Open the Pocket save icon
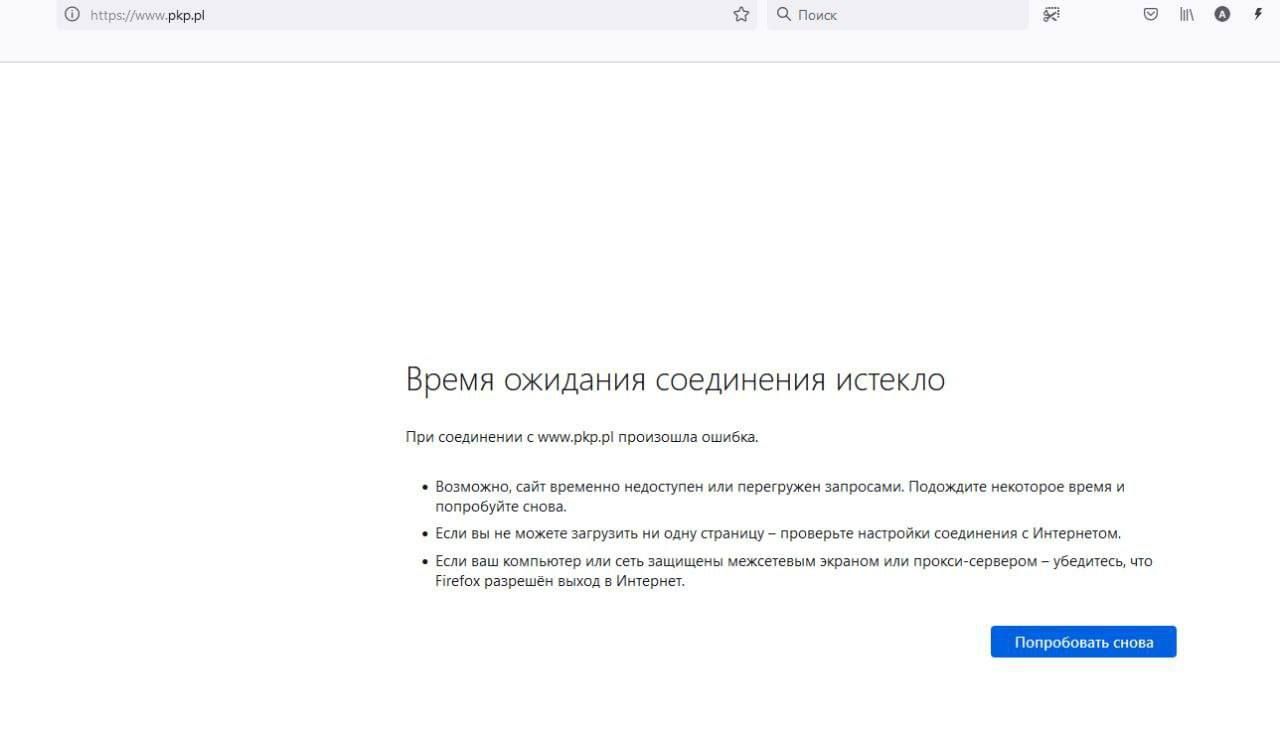Viewport: 1280px width, 736px height. click(1151, 14)
